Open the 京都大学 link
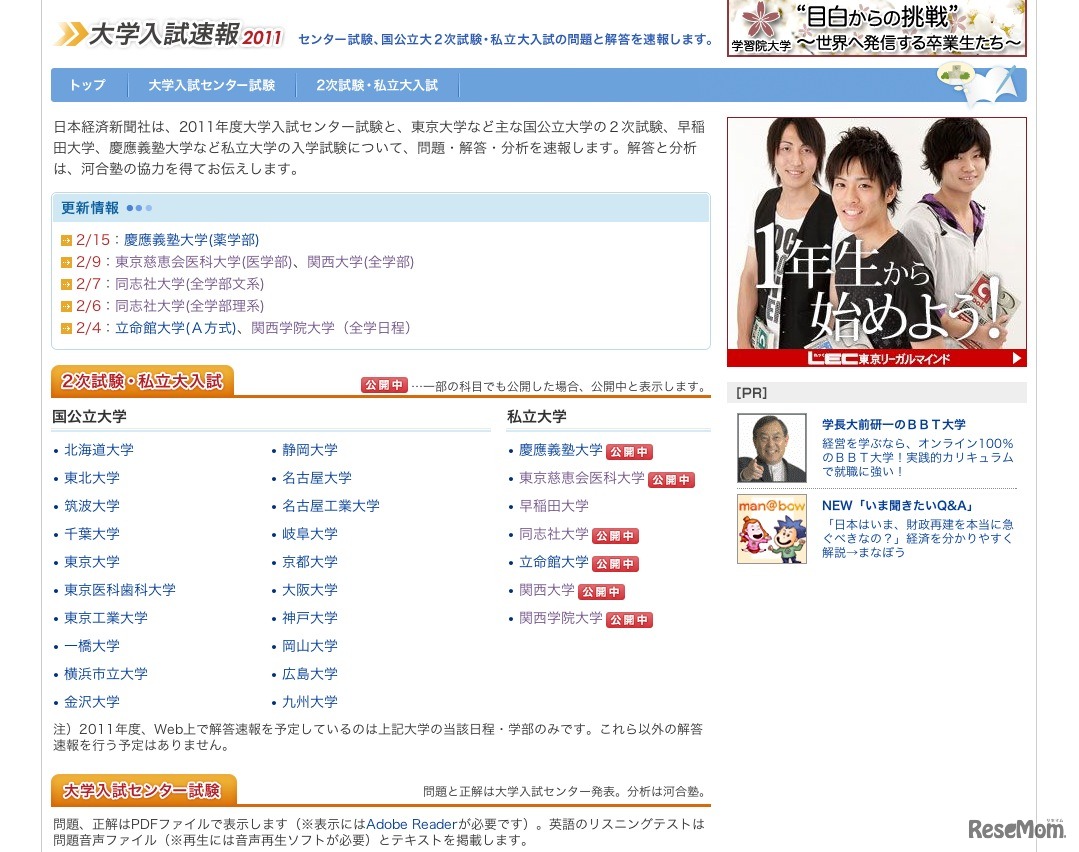 pos(310,562)
